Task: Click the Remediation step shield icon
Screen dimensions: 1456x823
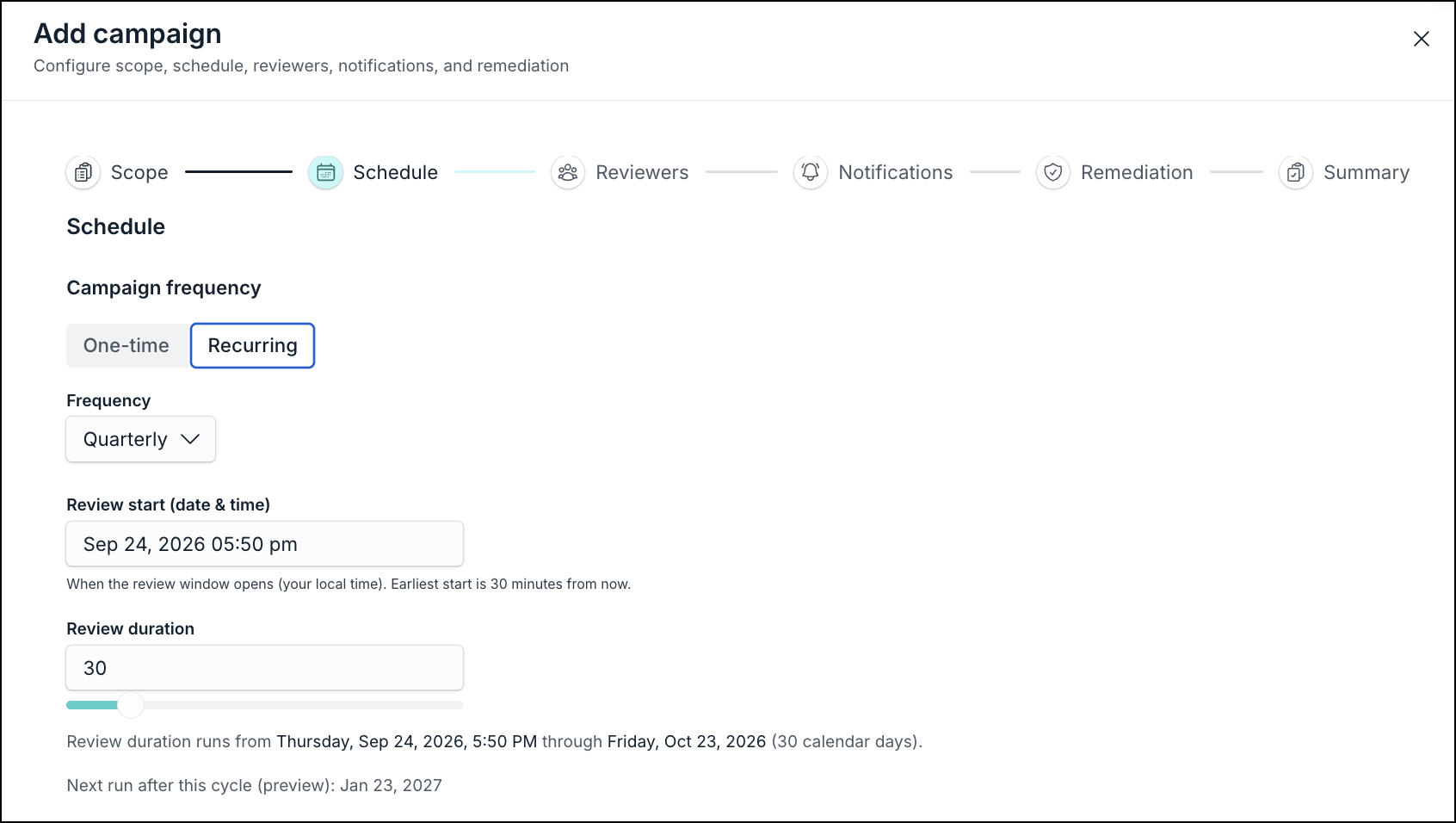Action: (1053, 172)
